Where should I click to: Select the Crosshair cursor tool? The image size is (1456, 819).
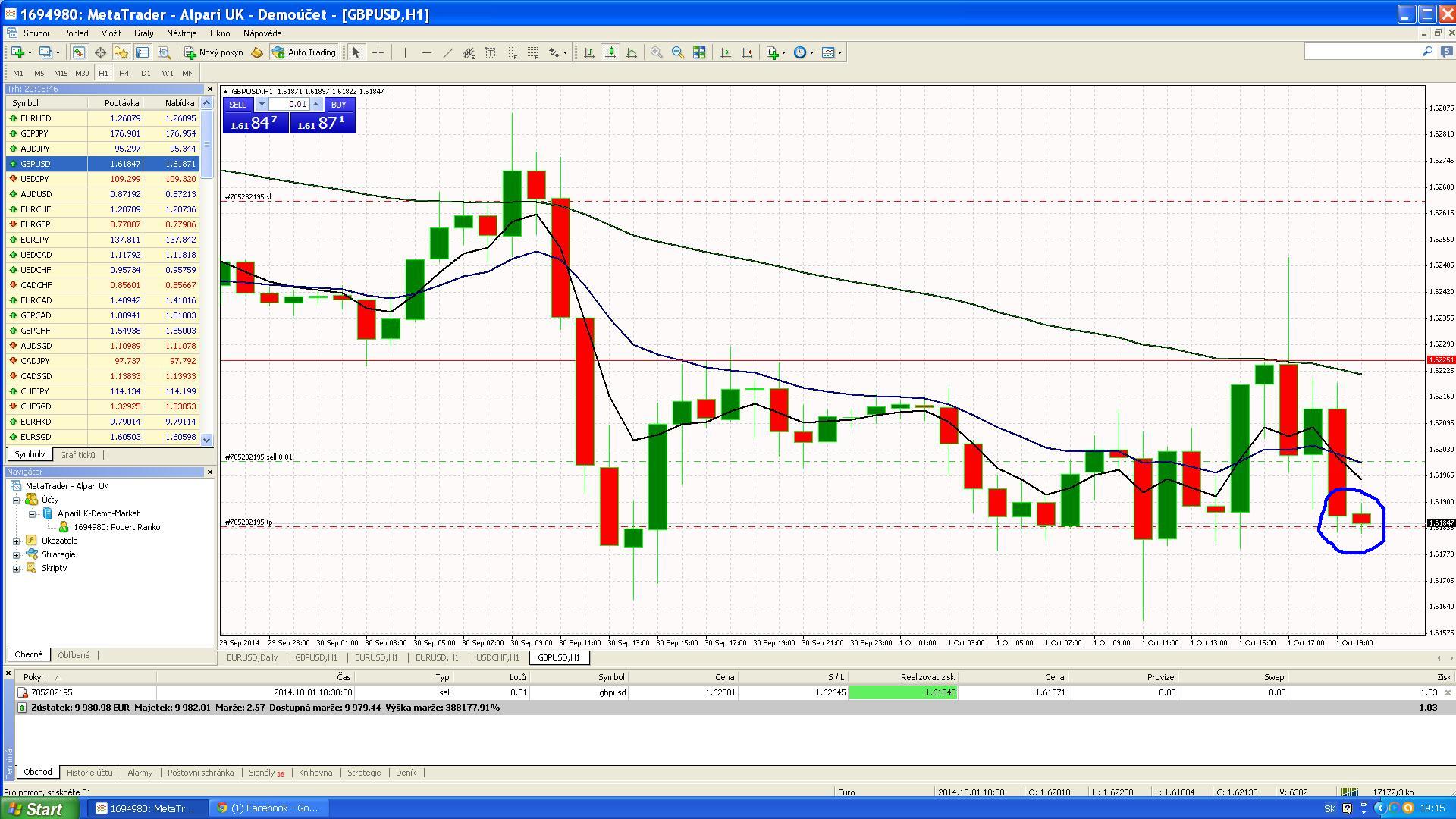pos(378,52)
